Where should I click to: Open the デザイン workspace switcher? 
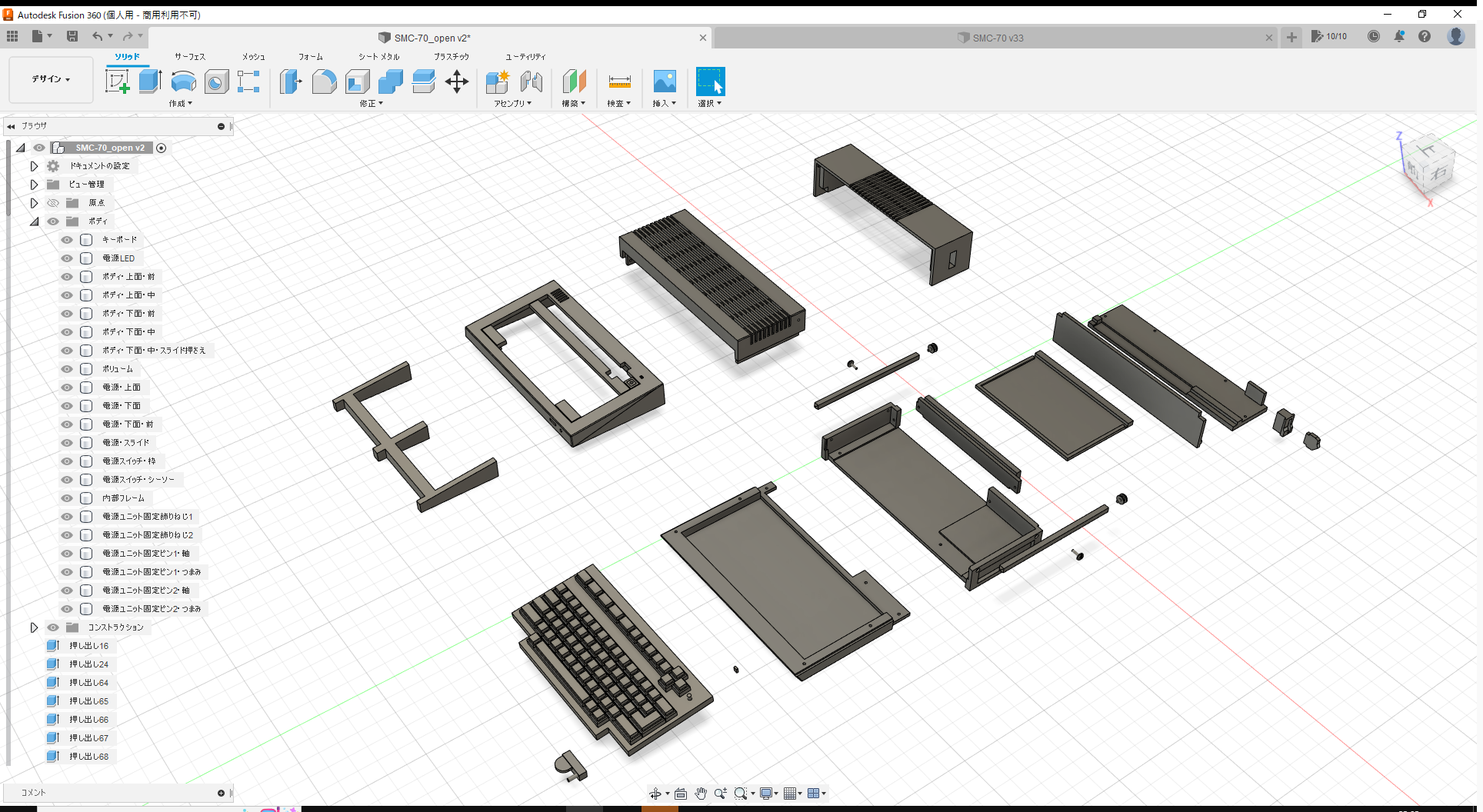[x=50, y=79]
